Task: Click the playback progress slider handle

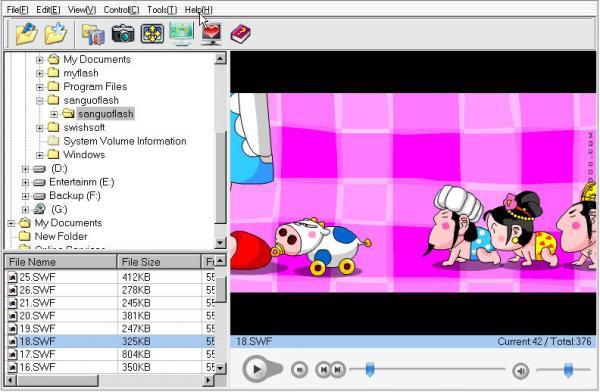Action: click(370, 369)
